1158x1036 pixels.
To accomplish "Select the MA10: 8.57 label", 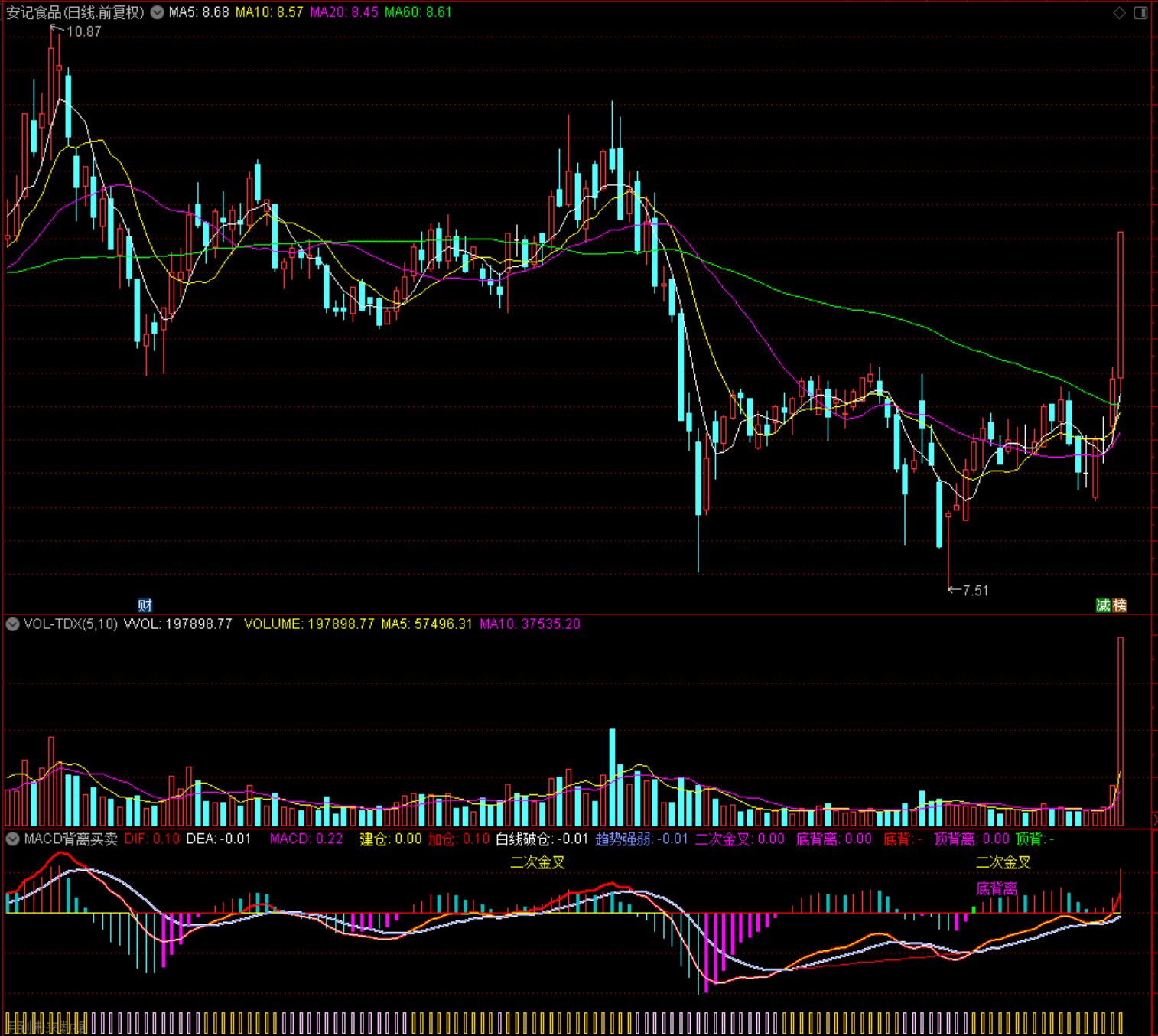I will [269, 12].
